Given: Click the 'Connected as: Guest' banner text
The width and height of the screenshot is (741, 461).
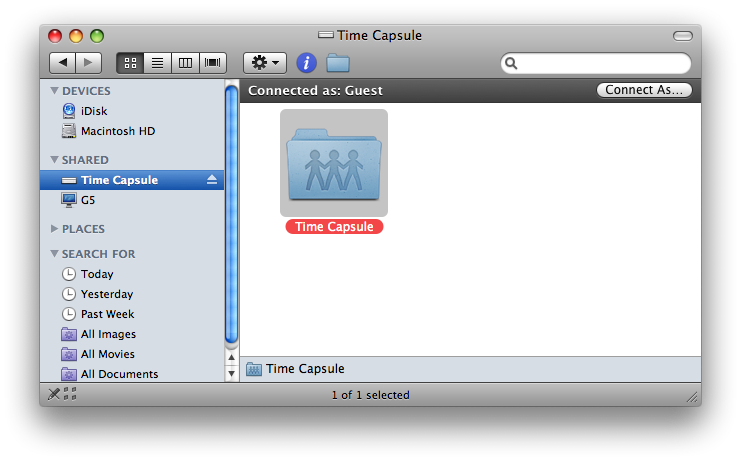Looking at the screenshot, I should (x=315, y=90).
